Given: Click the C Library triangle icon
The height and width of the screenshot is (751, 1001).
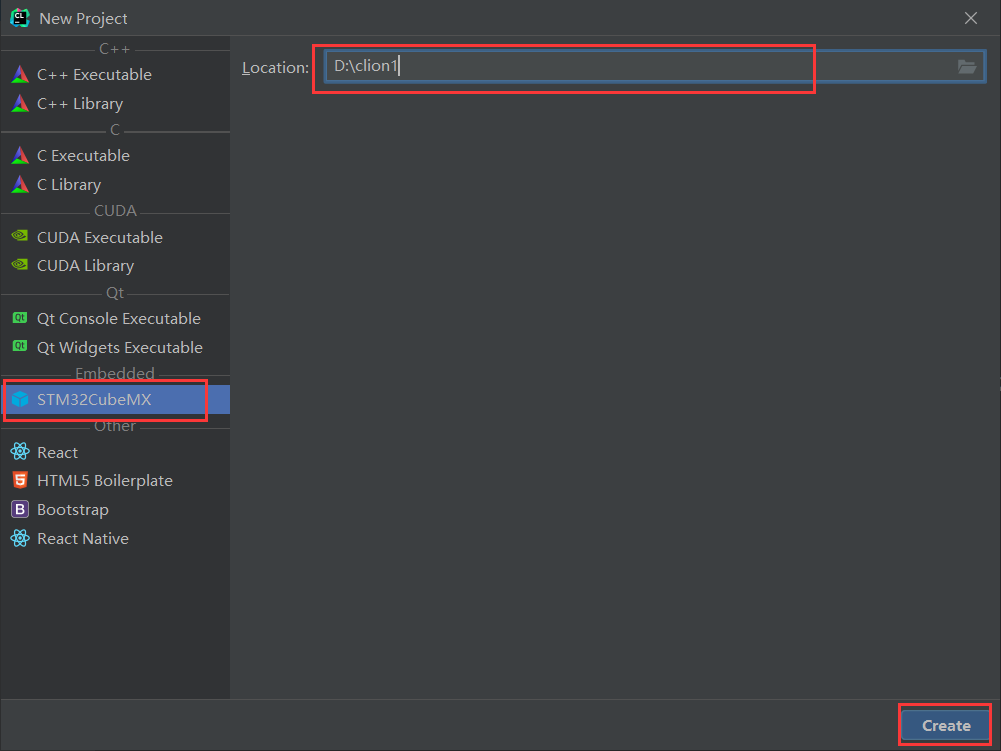Looking at the screenshot, I should point(20,185).
